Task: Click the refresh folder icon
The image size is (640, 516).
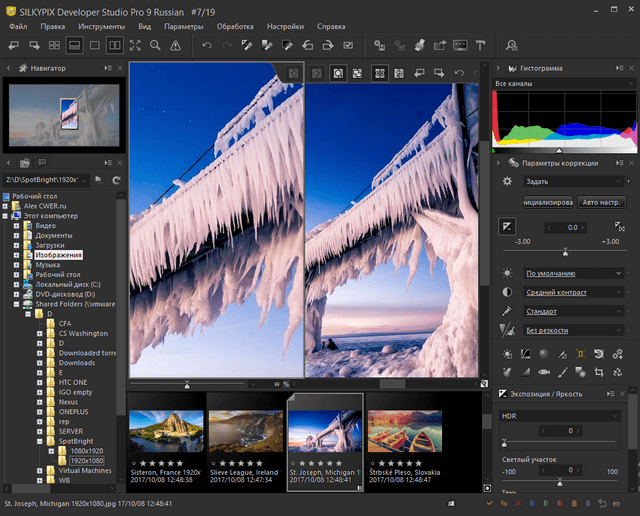Action: pyautogui.click(x=116, y=179)
